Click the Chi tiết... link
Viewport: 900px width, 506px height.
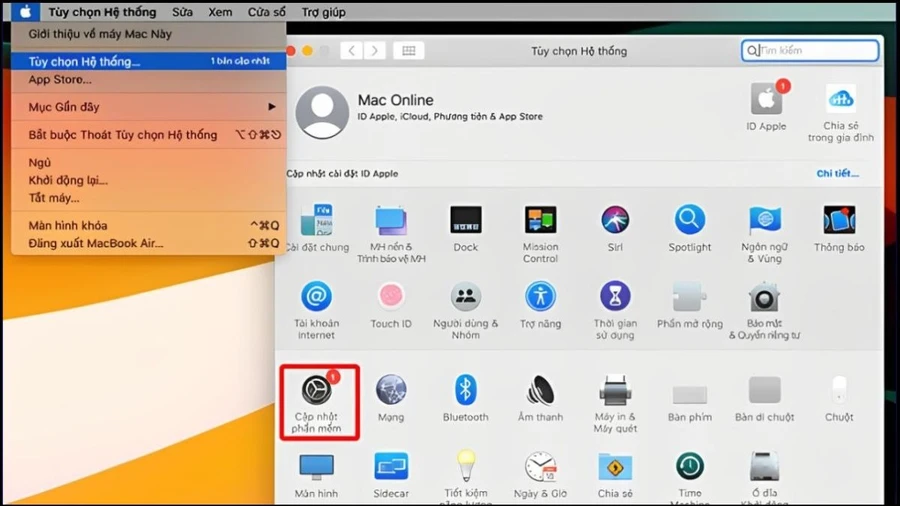(837, 173)
